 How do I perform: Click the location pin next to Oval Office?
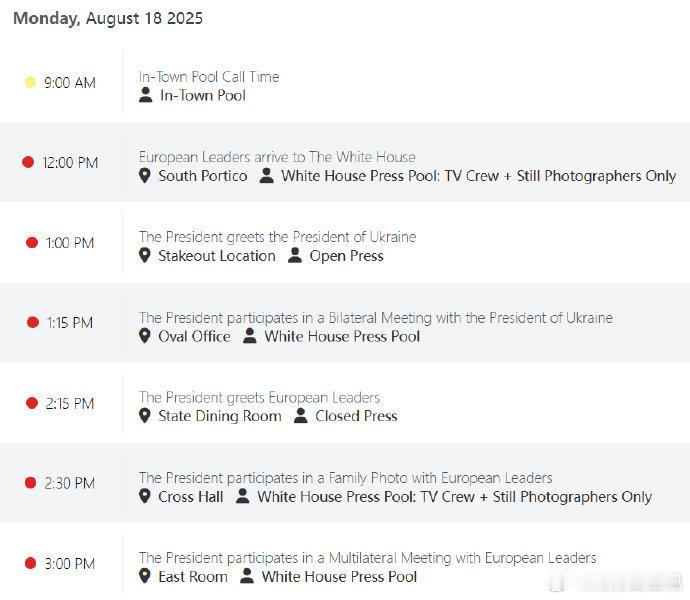(x=144, y=336)
